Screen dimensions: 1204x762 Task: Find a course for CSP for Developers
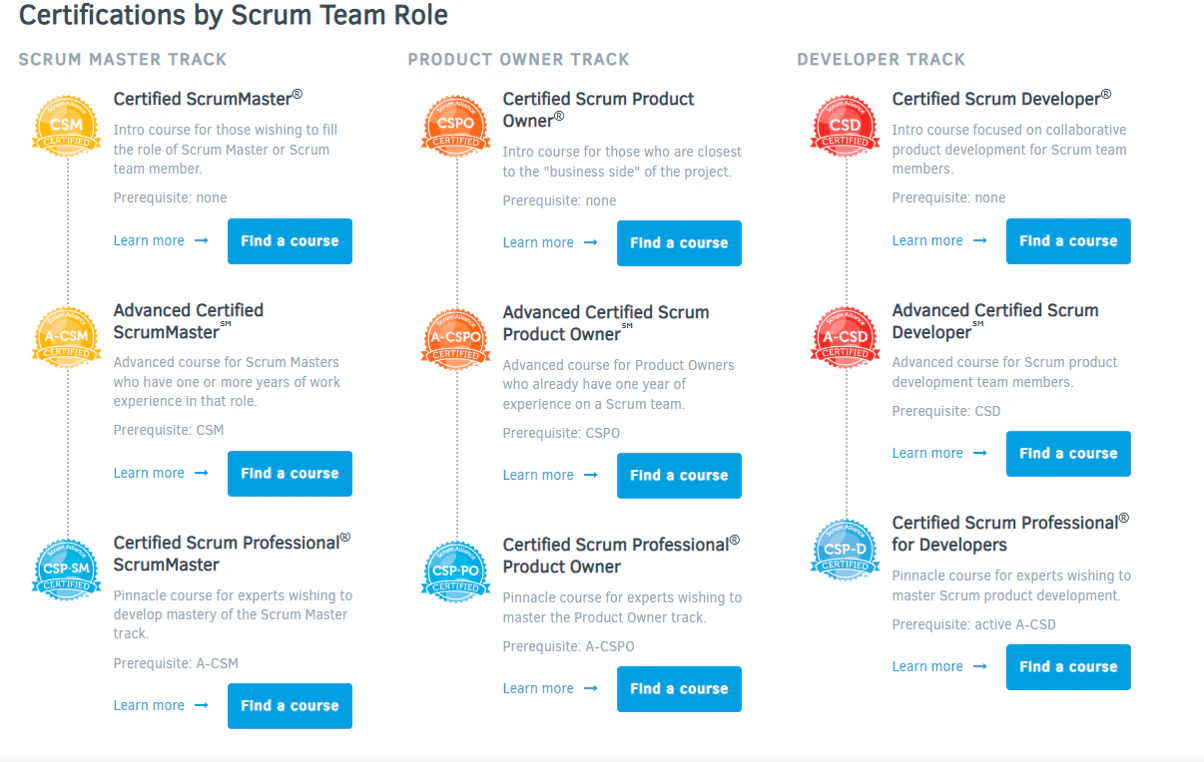click(1068, 667)
